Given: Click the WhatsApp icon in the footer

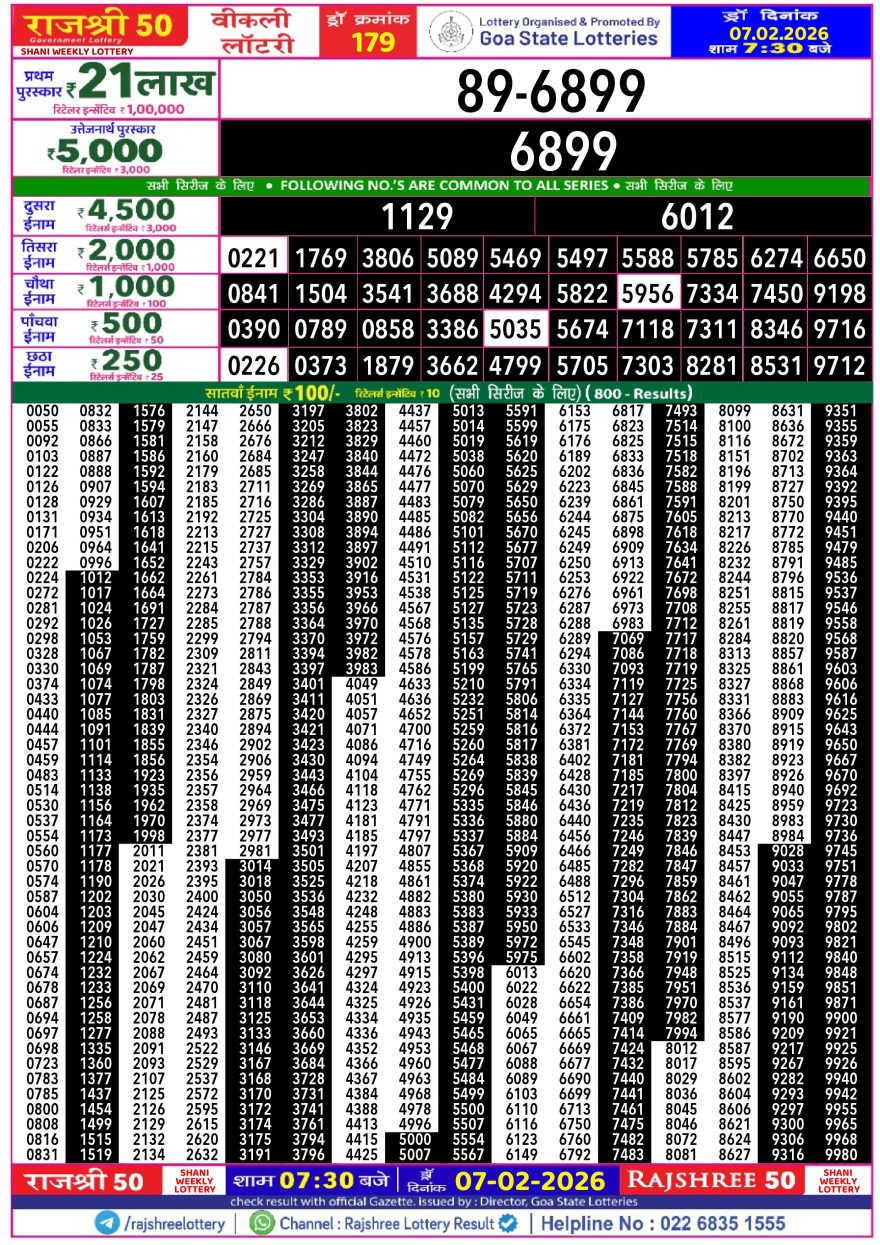Looking at the screenshot, I should 262,1223.
